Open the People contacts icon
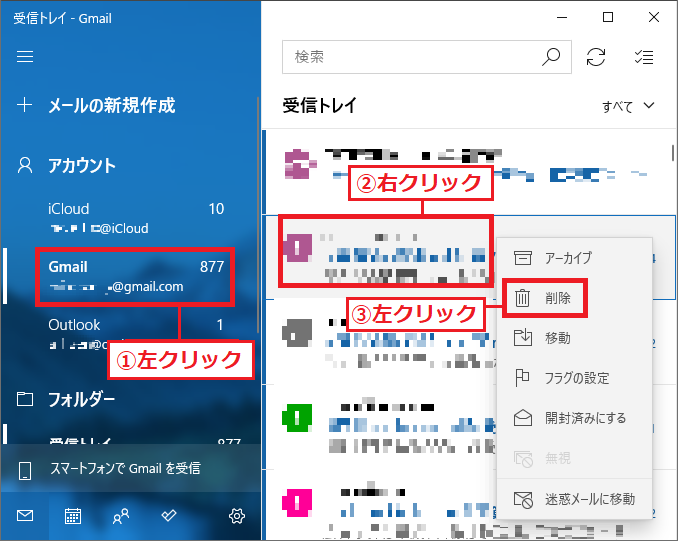 pos(121,516)
